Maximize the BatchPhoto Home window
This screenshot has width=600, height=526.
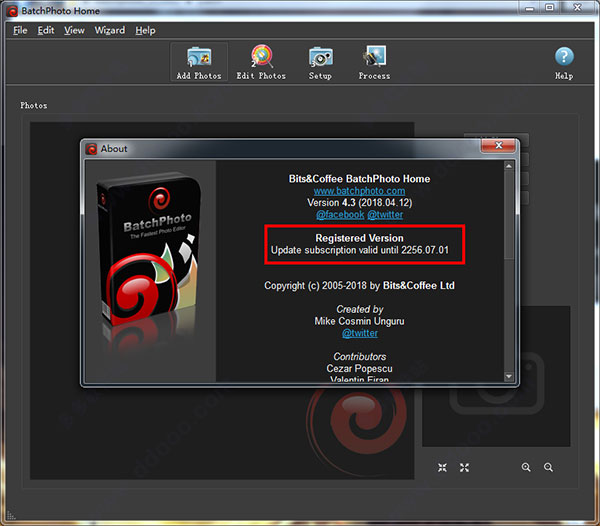point(549,8)
